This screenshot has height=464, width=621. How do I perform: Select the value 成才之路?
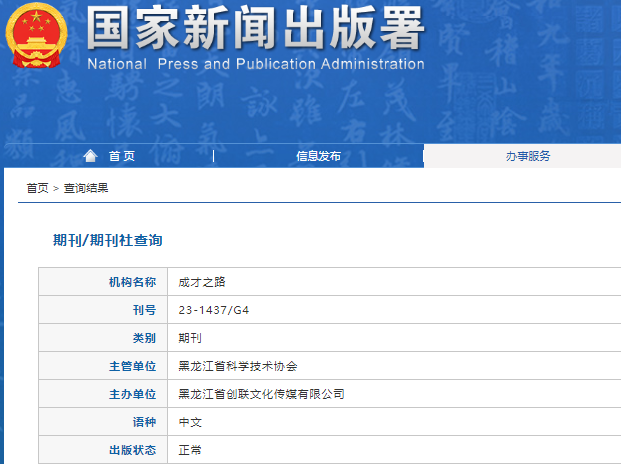[202, 282]
